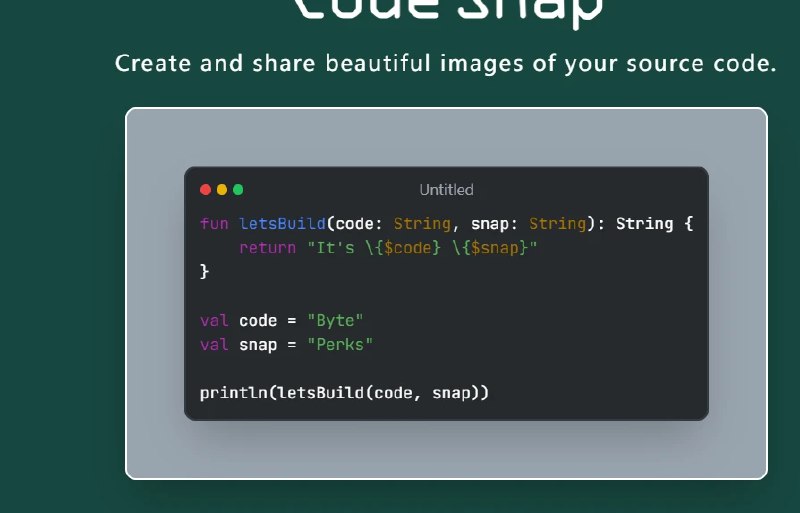Click the line "fun letsBuild(code: String, snap: String)"
The height and width of the screenshot is (513, 800).
click(x=446, y=224)
